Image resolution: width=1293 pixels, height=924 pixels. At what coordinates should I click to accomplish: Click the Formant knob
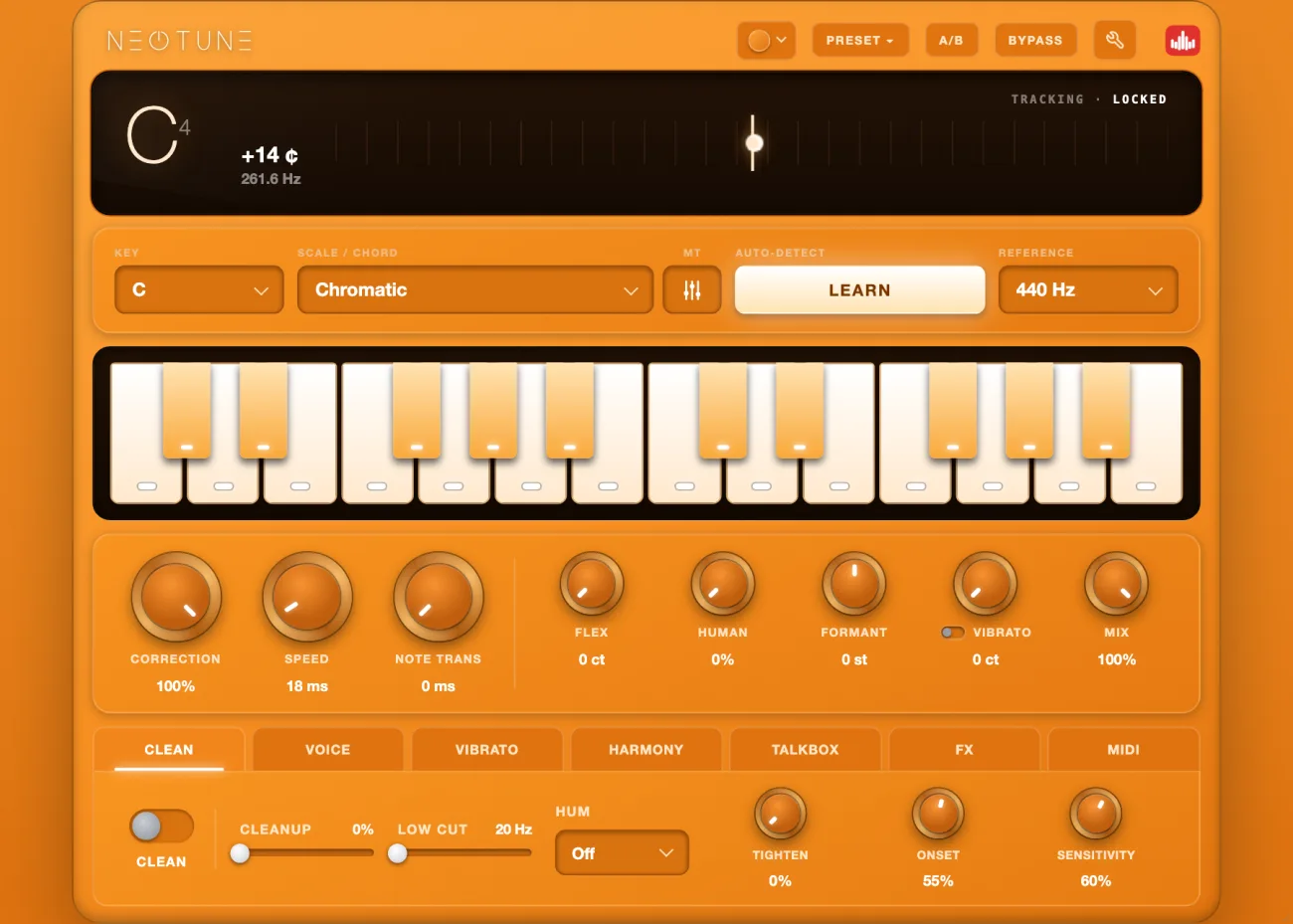854,584
